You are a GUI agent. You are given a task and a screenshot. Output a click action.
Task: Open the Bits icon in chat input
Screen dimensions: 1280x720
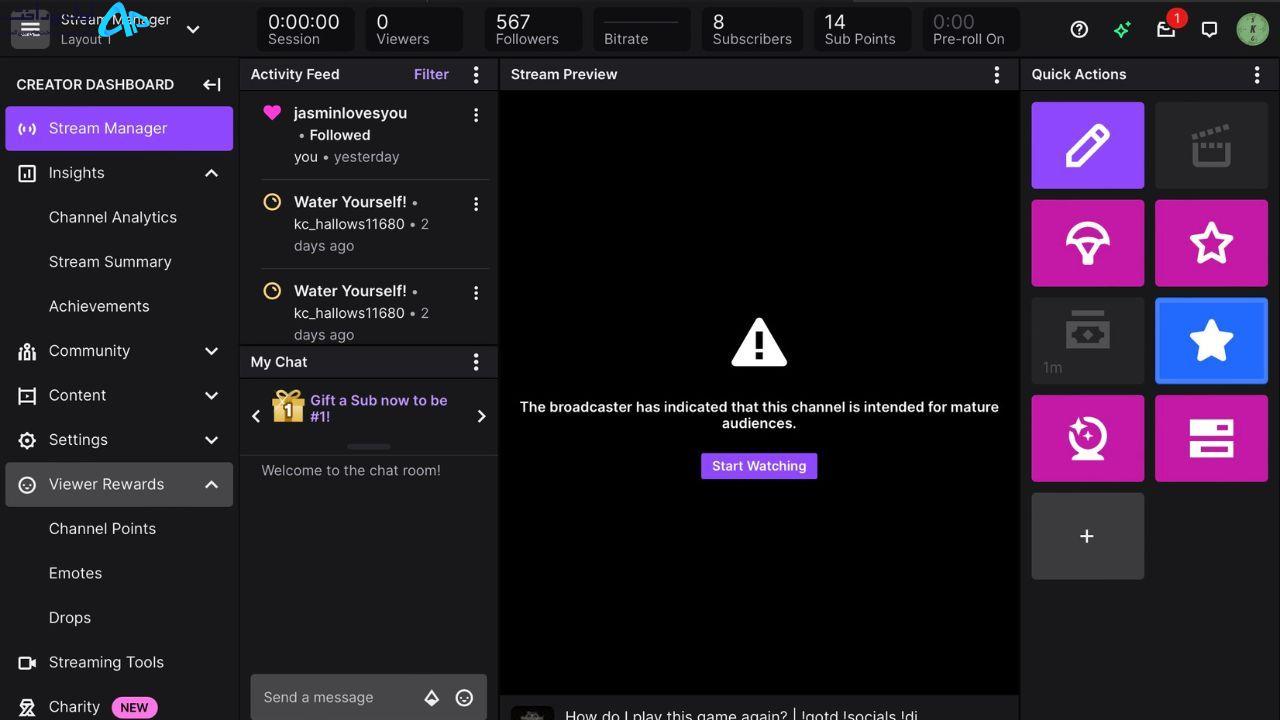tap(432, 698)
